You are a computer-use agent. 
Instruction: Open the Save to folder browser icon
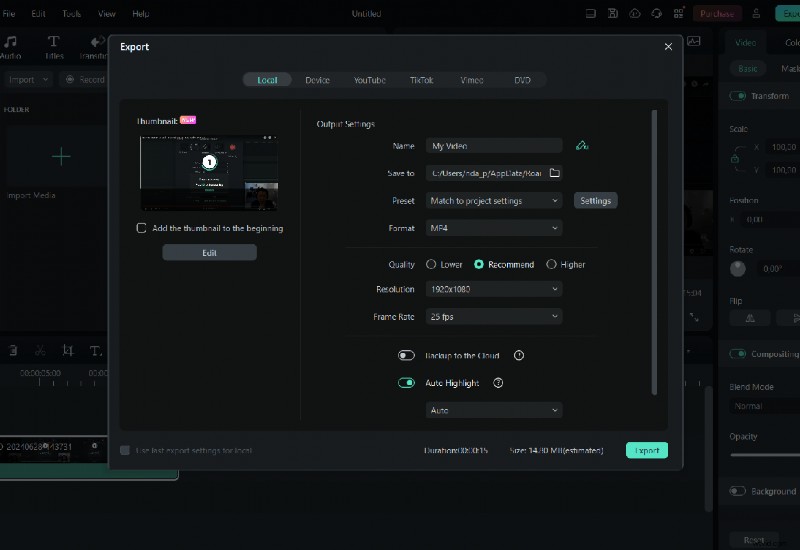click(555, 173)
